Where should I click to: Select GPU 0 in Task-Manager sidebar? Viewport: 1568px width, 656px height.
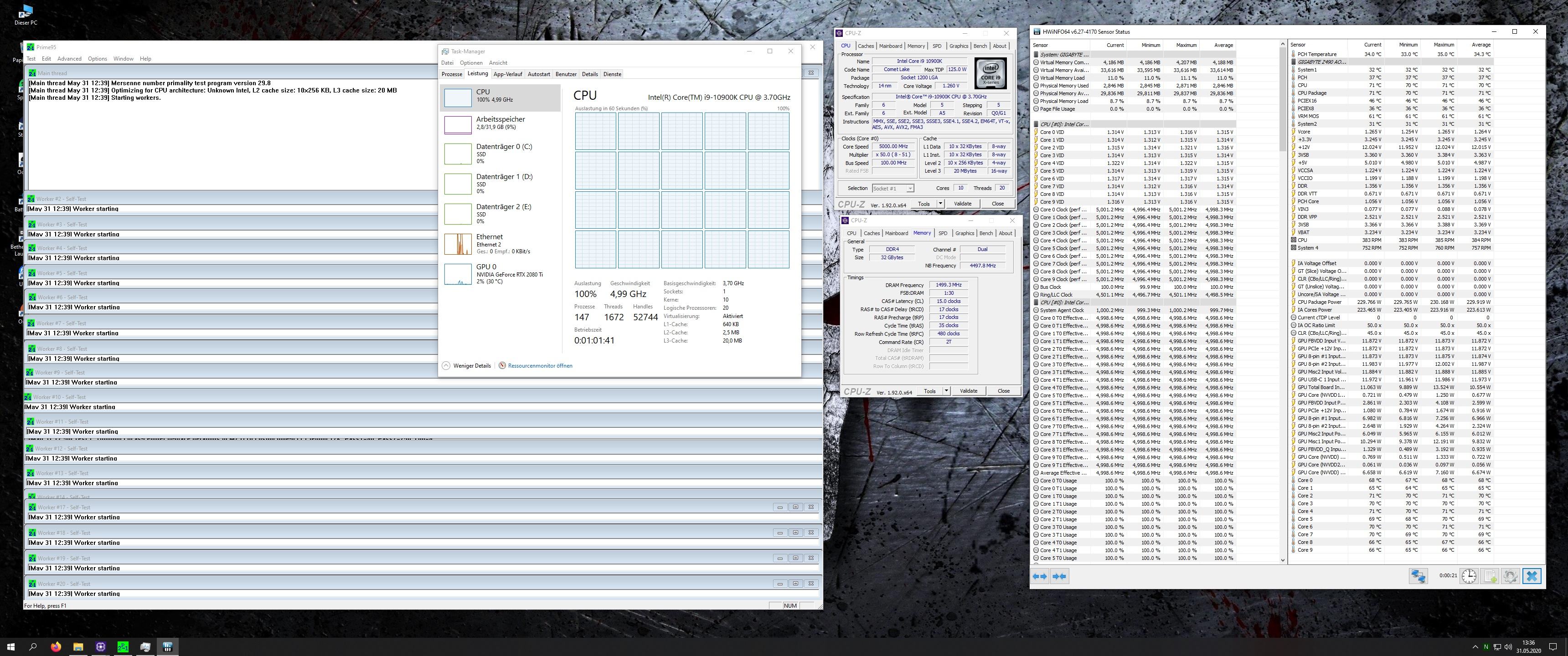click(x=500, y=274)
